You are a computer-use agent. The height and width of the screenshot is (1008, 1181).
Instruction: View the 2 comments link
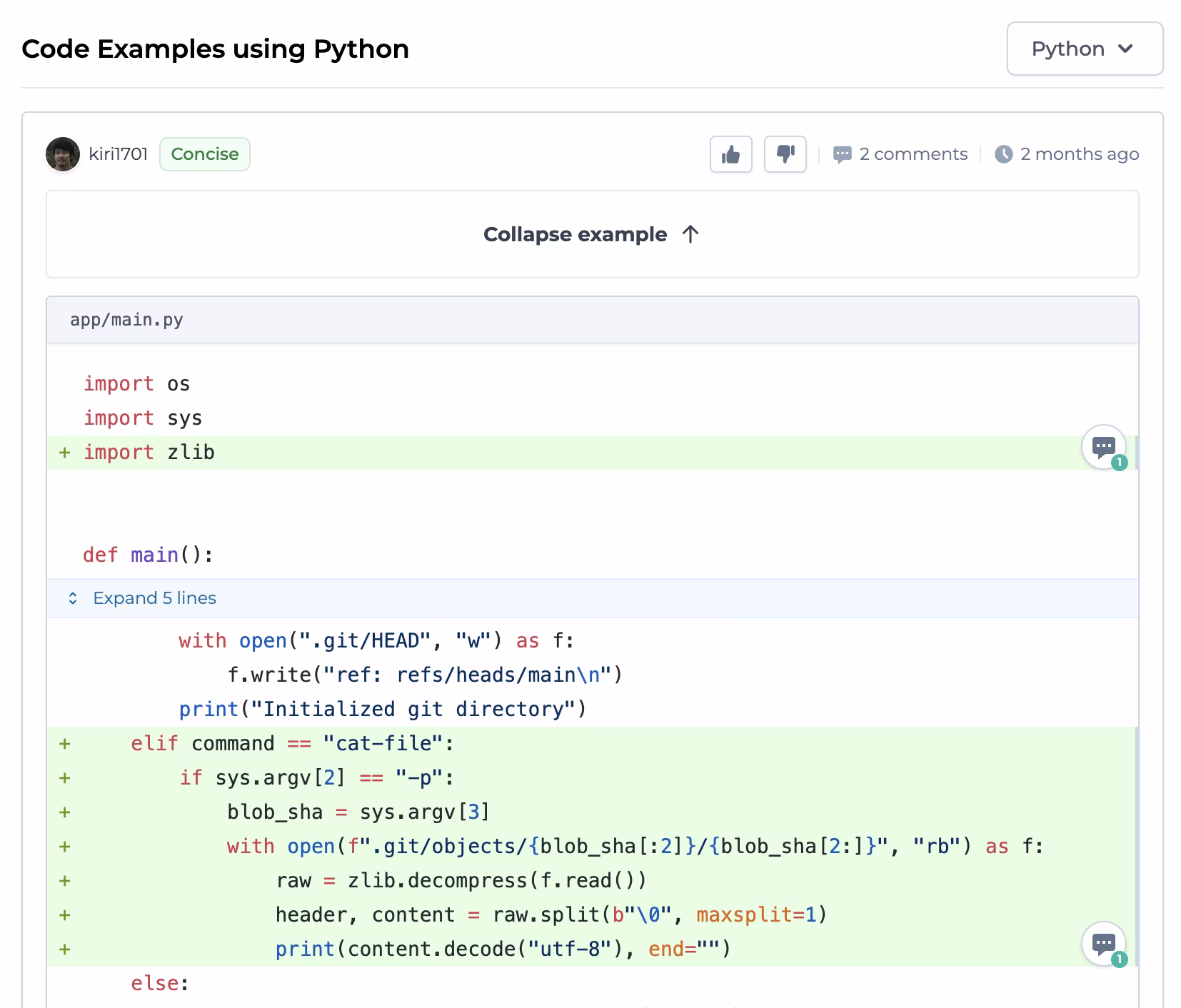pos(913,154)
